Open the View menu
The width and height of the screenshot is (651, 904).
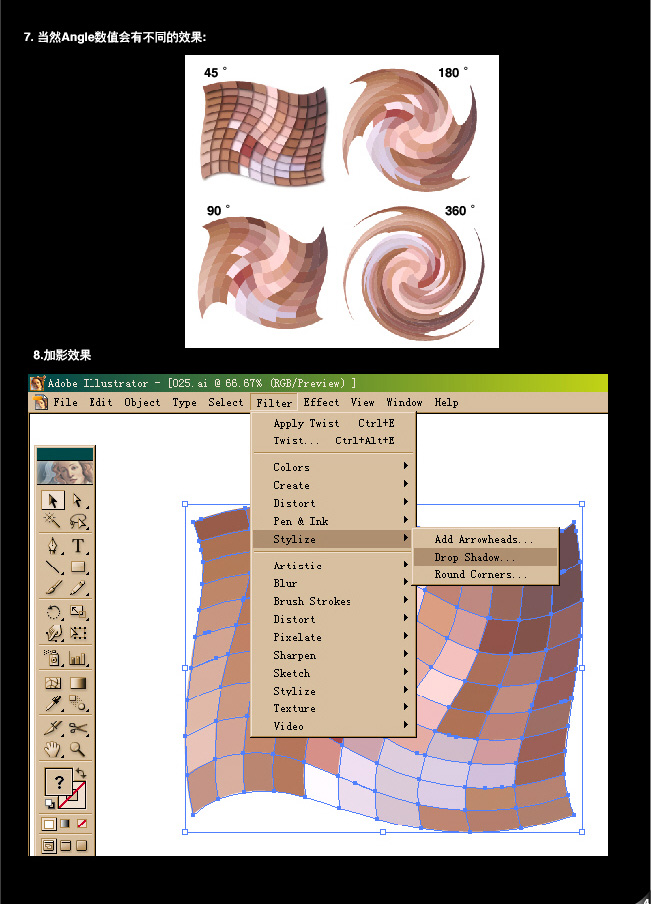363,402
